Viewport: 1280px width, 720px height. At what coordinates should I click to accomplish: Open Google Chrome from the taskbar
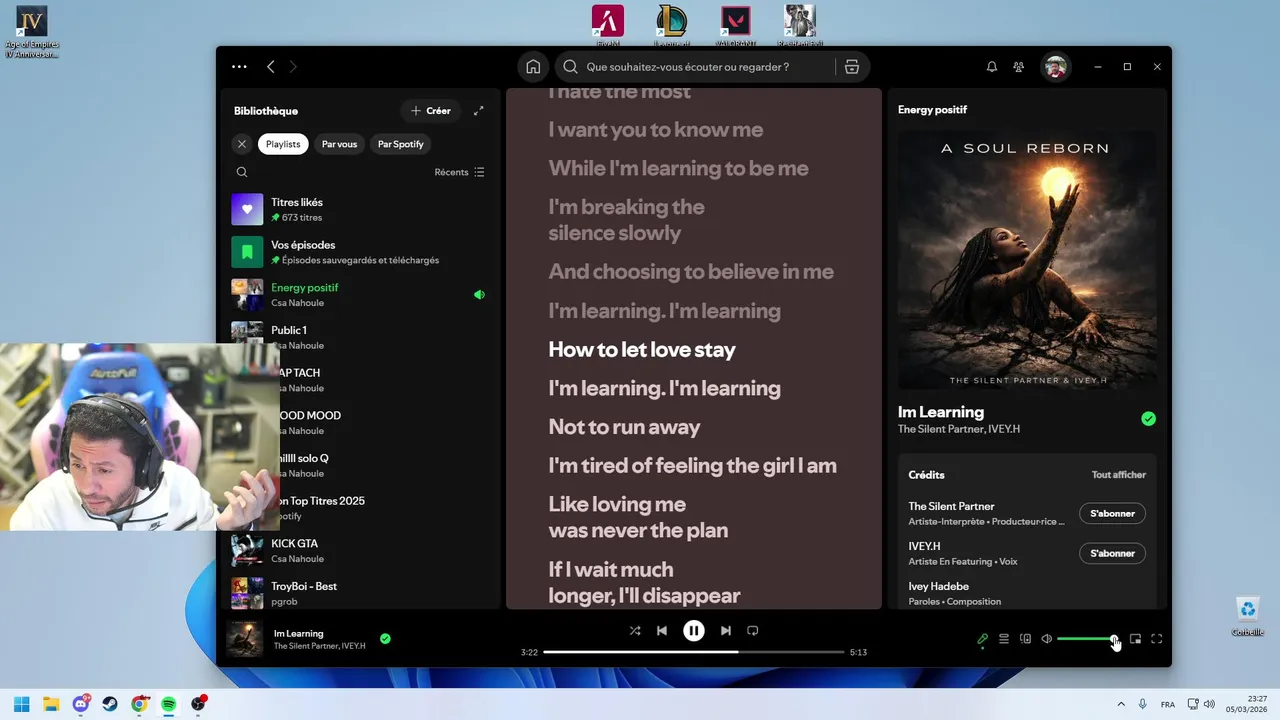(139, 704)
